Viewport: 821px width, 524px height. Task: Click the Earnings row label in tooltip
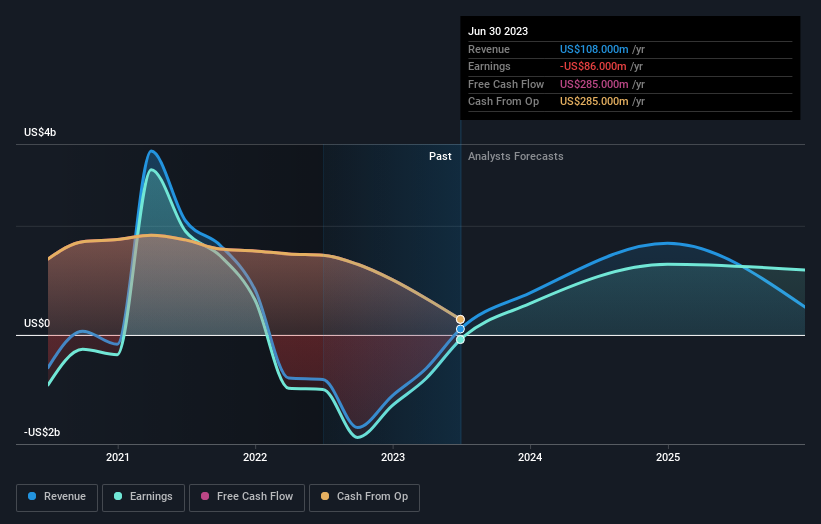coord(489,66)
